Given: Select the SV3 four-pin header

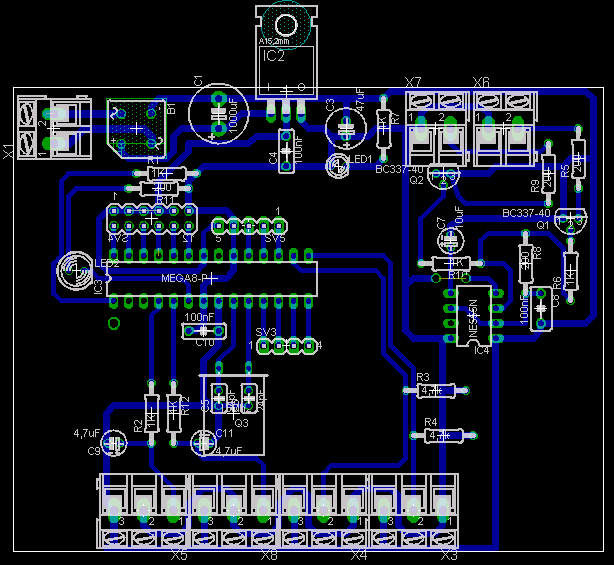Looking at the screenshot, I should click(286, 346).
